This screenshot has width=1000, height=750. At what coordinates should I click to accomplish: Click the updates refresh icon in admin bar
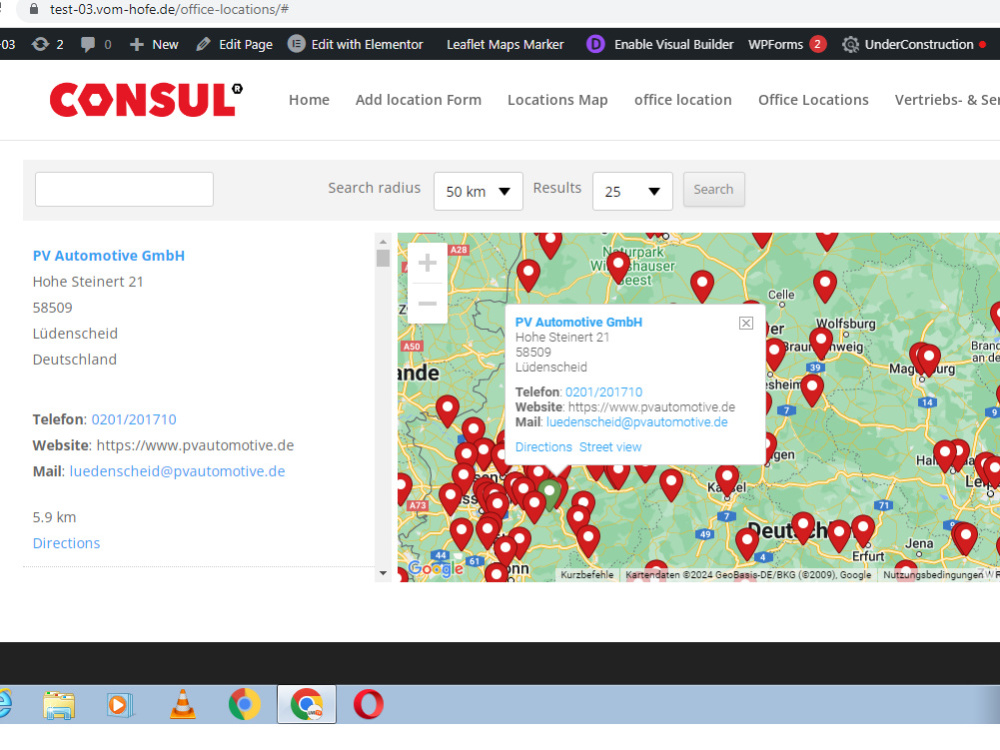coord(40,44)
